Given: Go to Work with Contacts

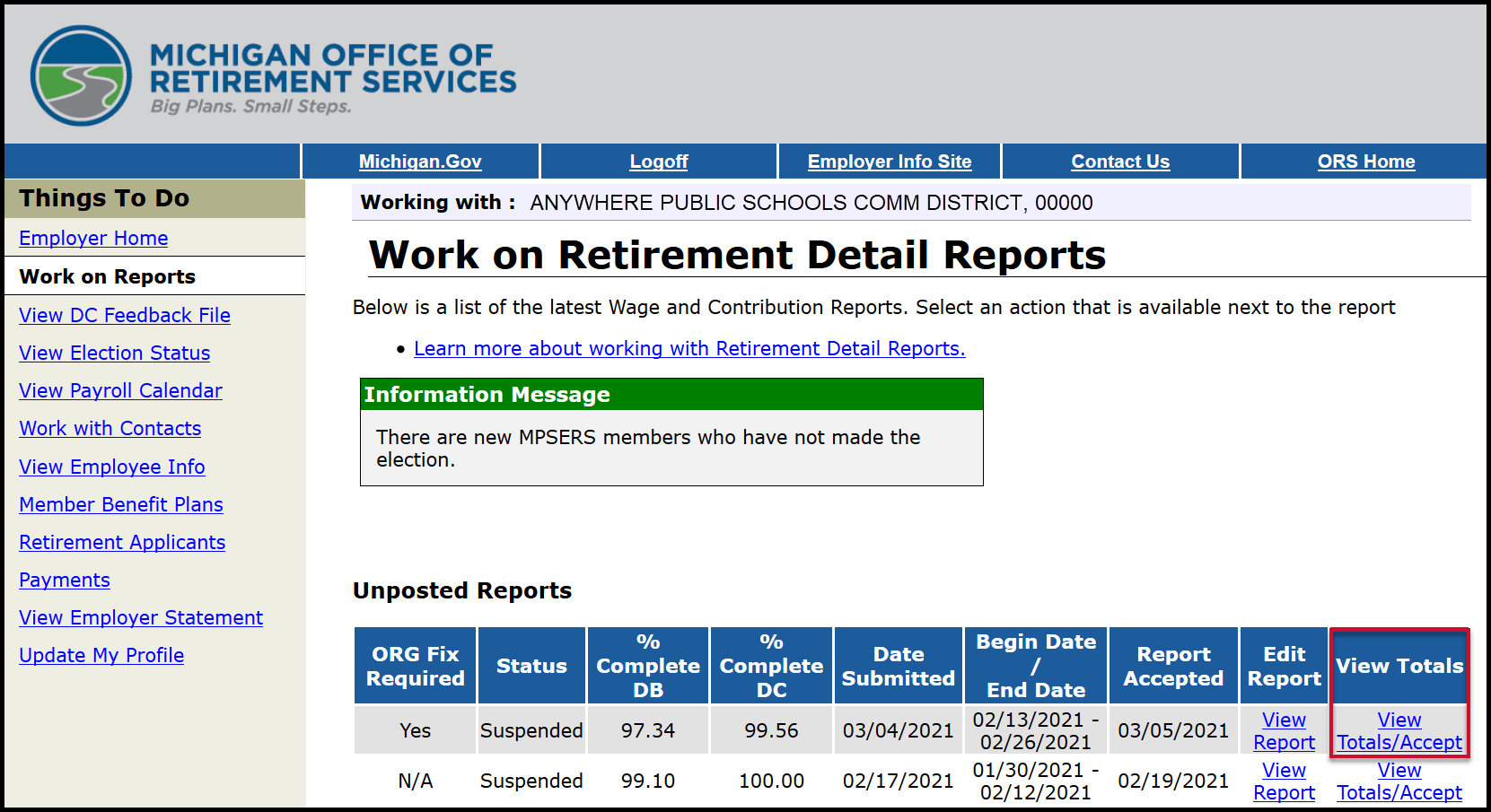Looking at the screenshot, I should 110,428.
